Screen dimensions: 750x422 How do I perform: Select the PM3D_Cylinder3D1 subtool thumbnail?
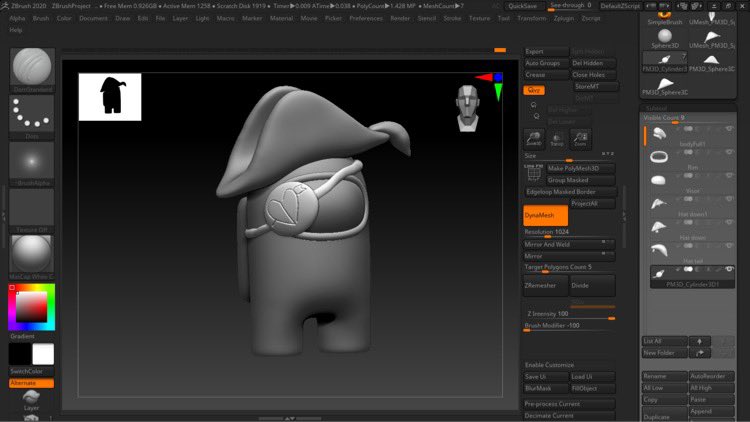point(659,273)
